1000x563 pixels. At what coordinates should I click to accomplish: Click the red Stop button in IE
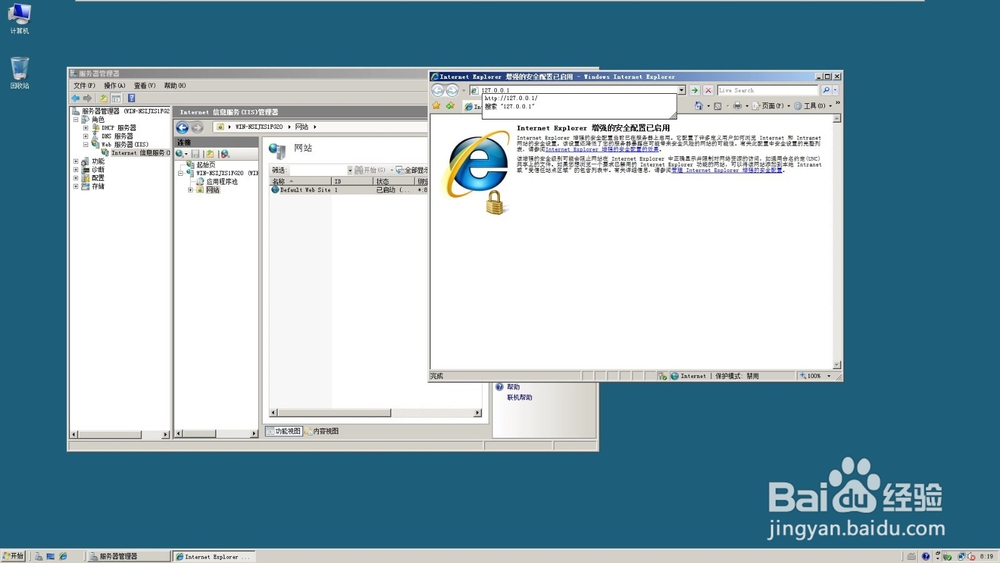[x=708, y=91]
